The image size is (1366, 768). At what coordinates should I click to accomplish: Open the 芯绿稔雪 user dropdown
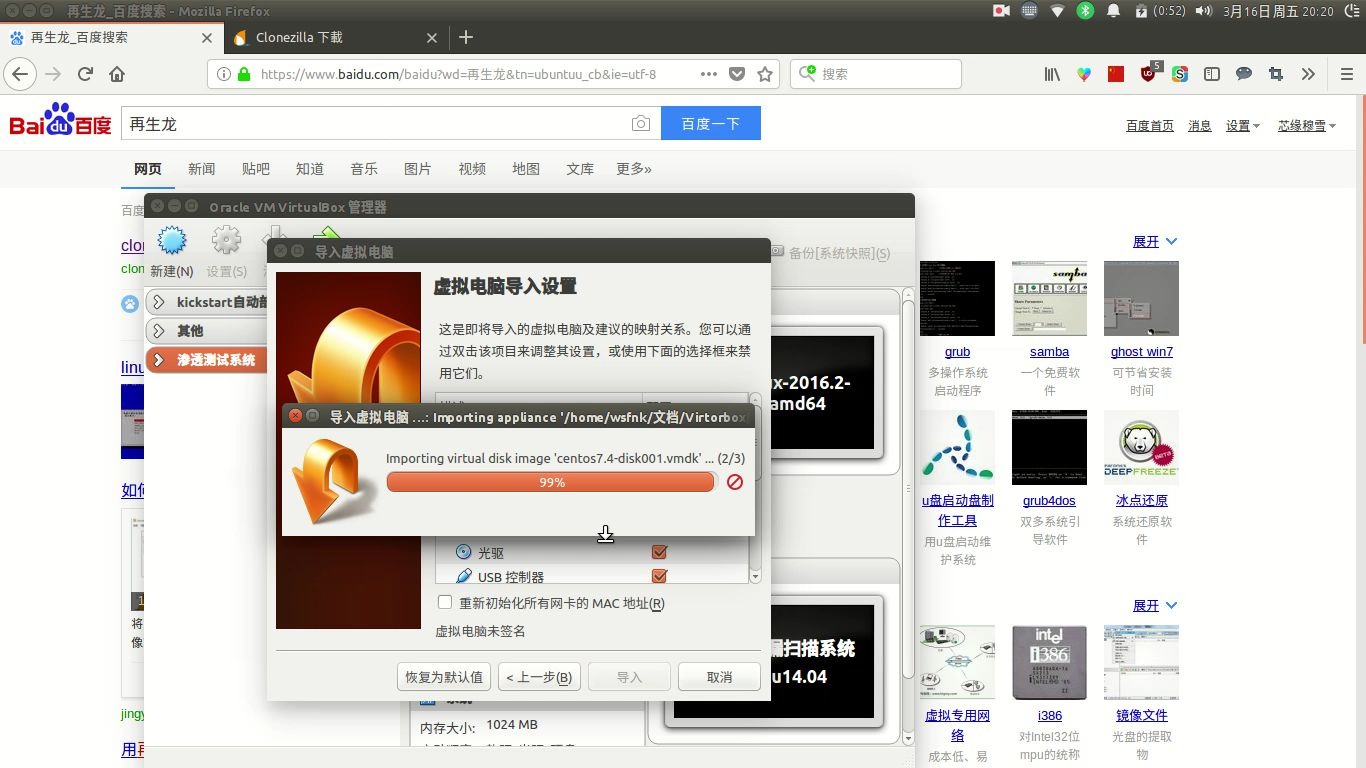[x=1308, y=126]
